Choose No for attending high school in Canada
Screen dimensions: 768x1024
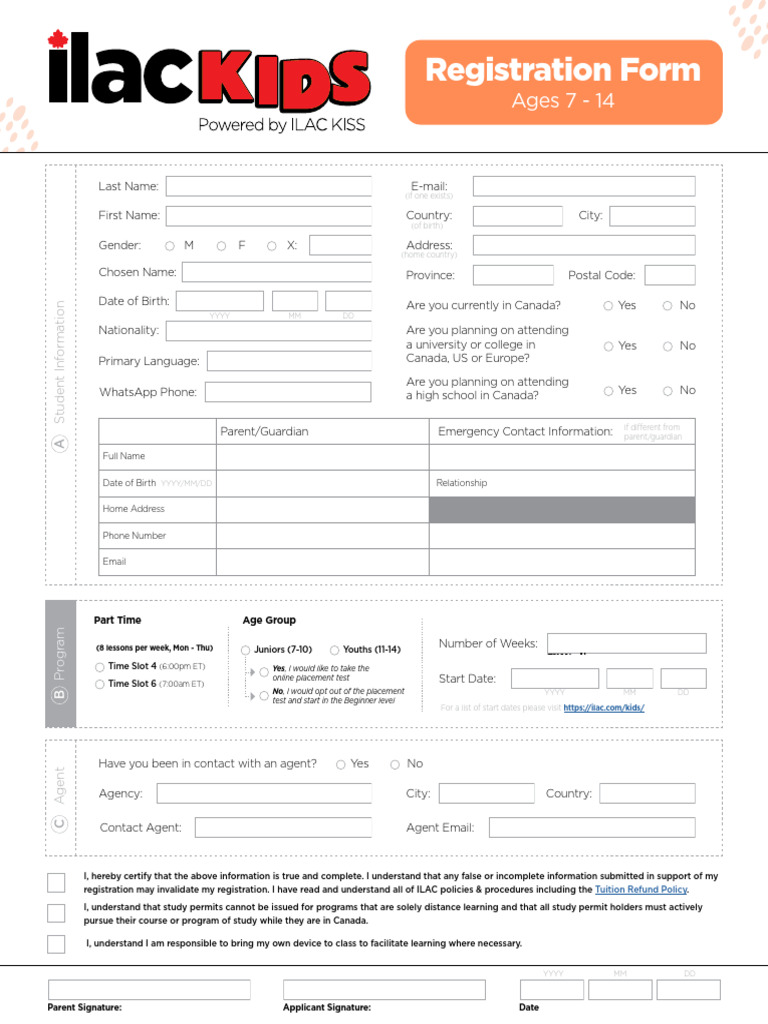[x=667, y=391]
